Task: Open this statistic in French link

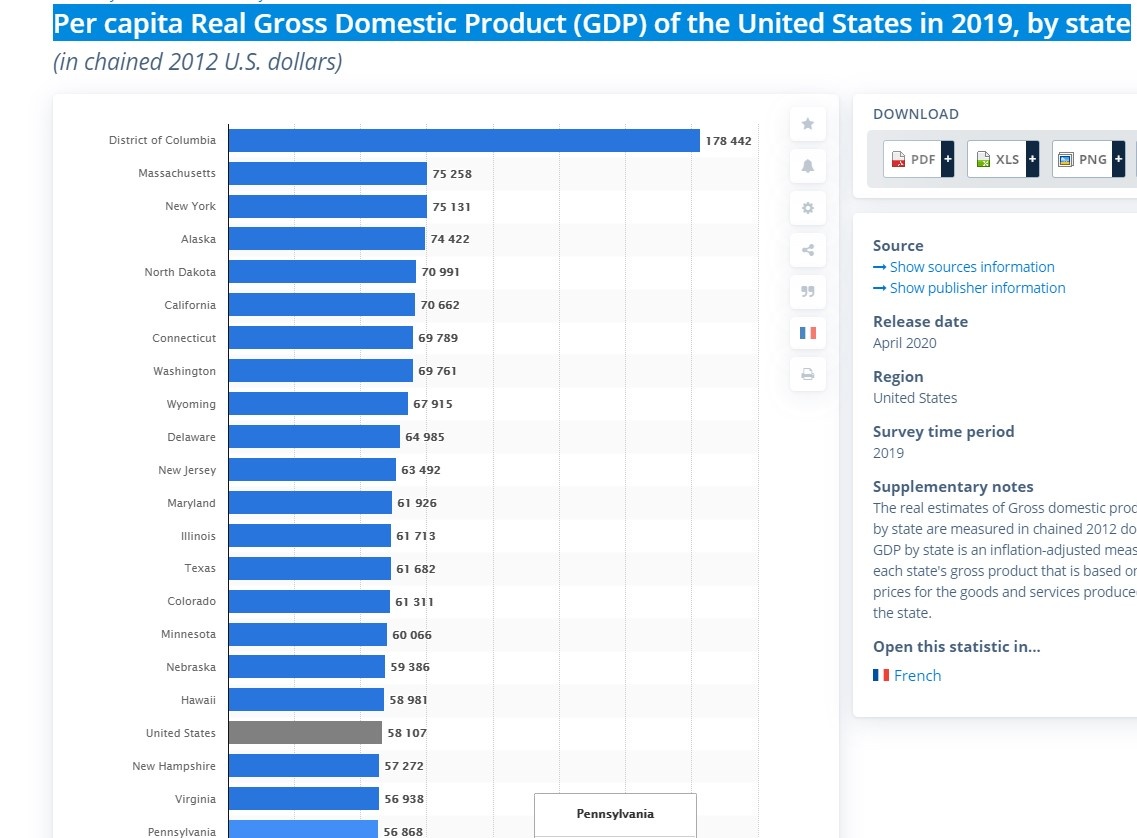Action: click(x=917, y=676)
